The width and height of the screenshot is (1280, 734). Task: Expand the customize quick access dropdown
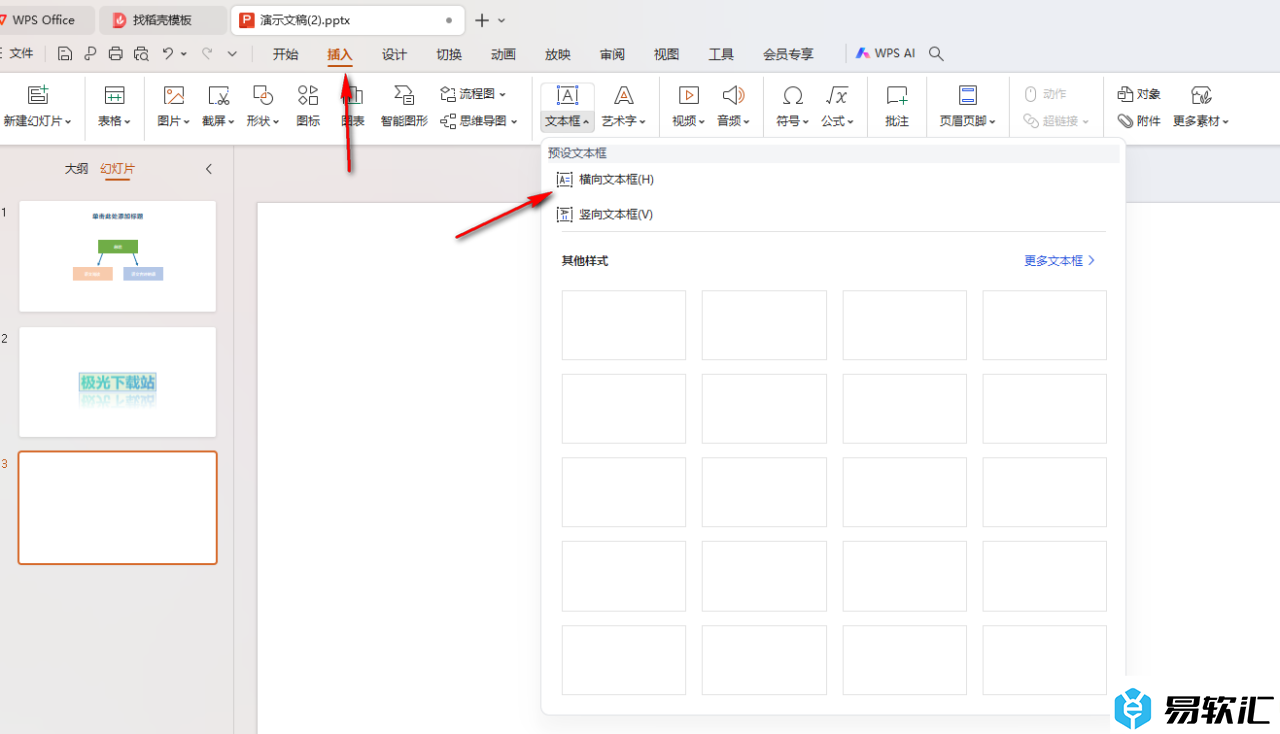pyautogui.click(x=232, y=54)
